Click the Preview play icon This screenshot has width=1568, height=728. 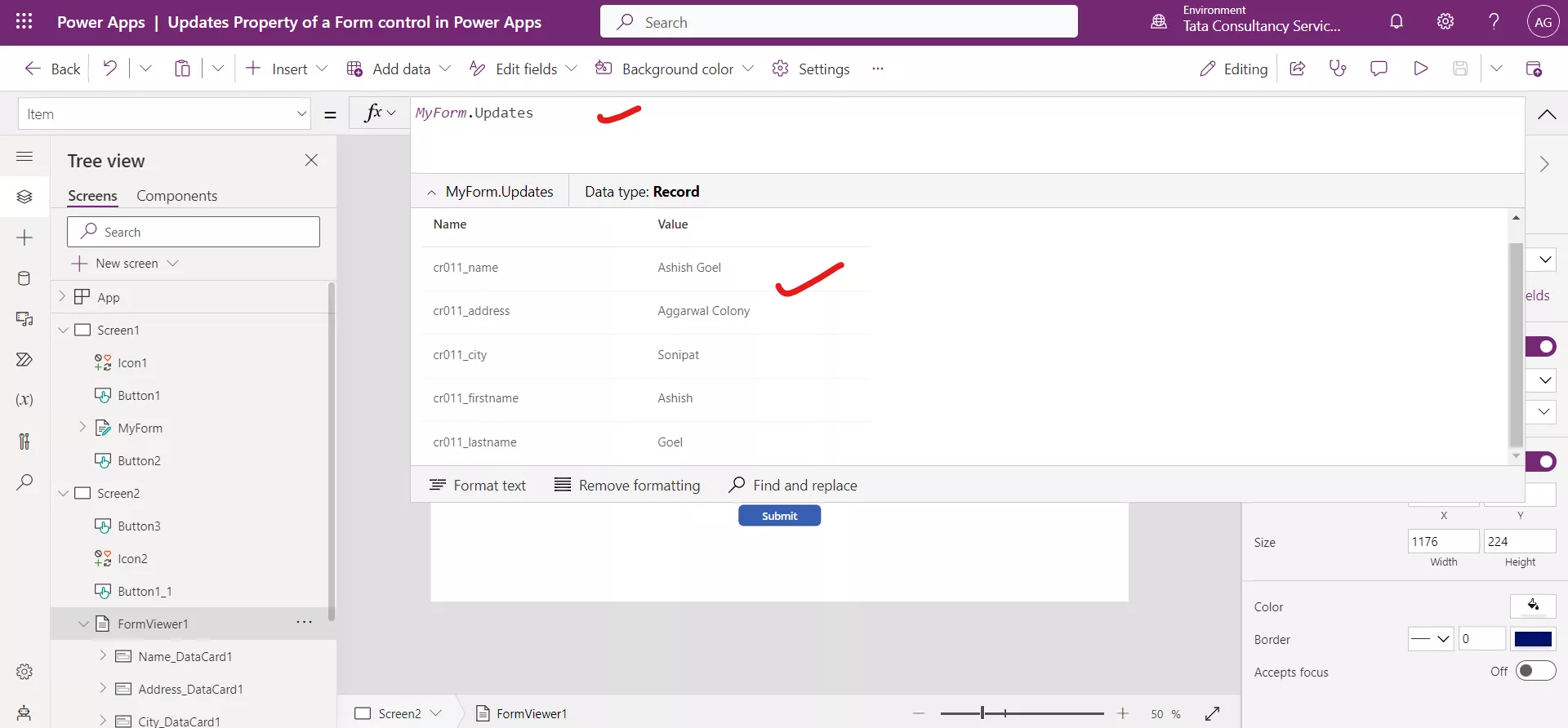pyautogui.click(x=1420, y=69)
